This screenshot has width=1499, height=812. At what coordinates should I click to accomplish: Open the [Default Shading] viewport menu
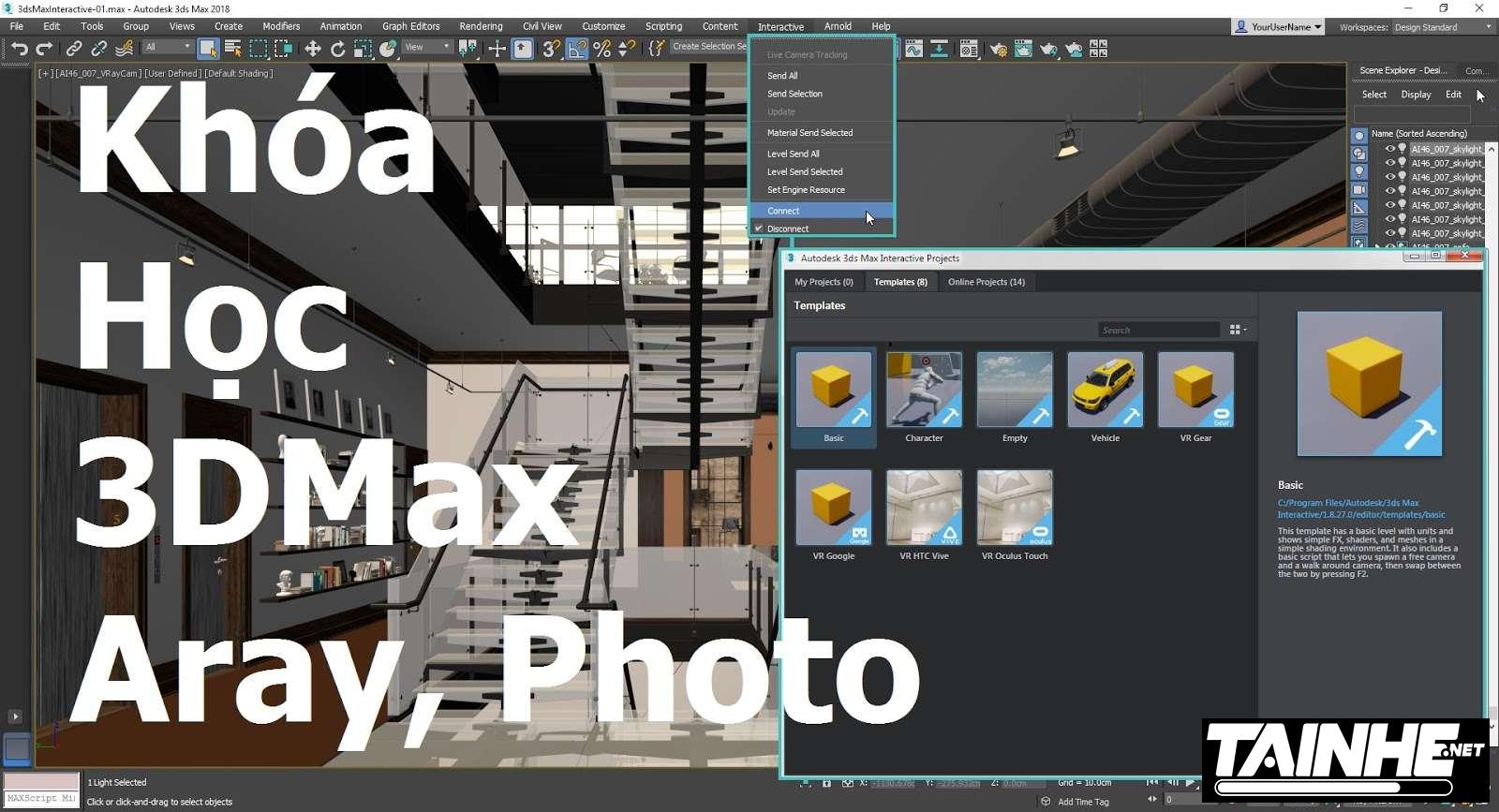click(x=238, y=73)
